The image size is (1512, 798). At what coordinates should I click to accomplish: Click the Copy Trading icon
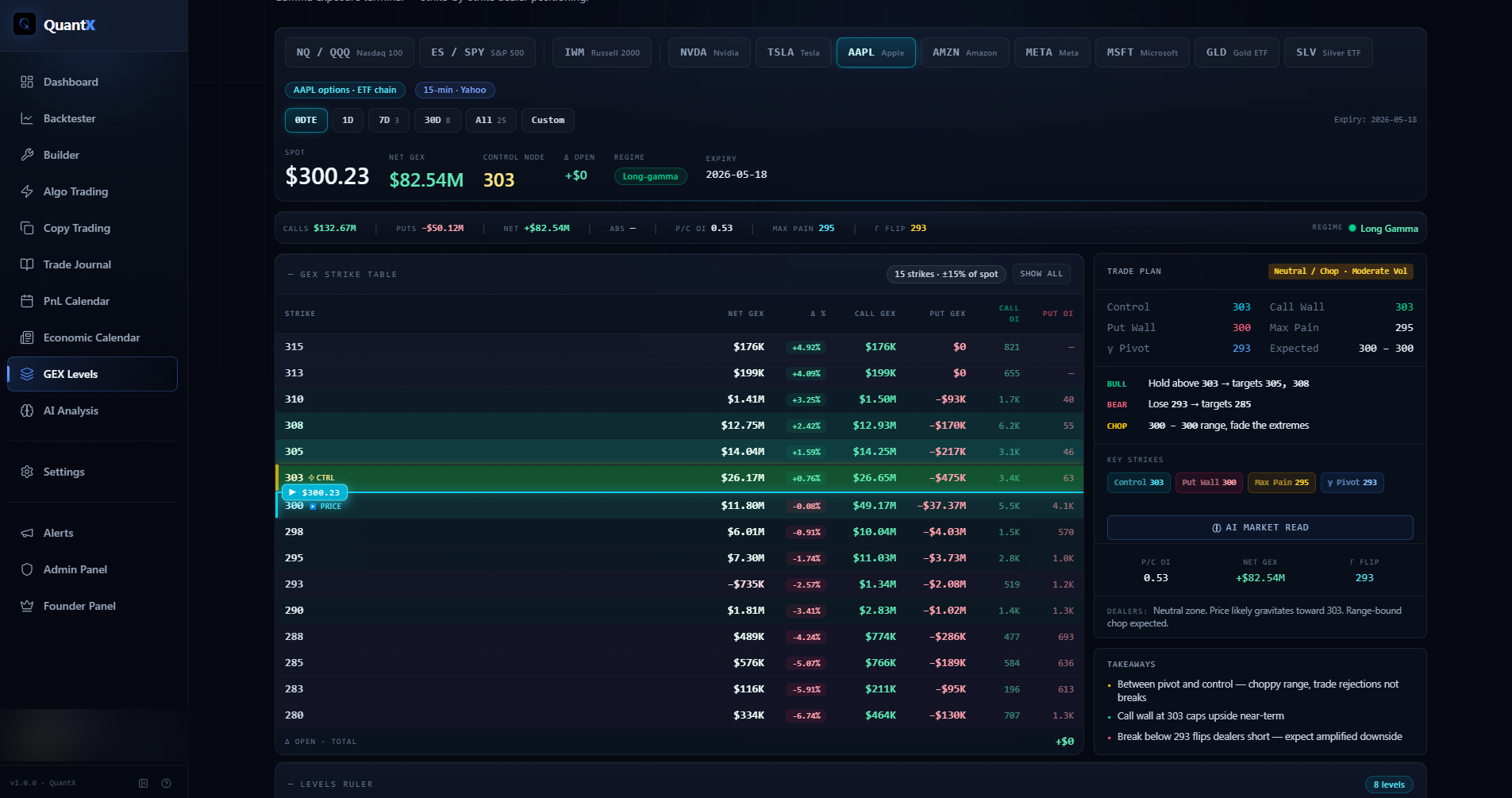coord(27,228)
